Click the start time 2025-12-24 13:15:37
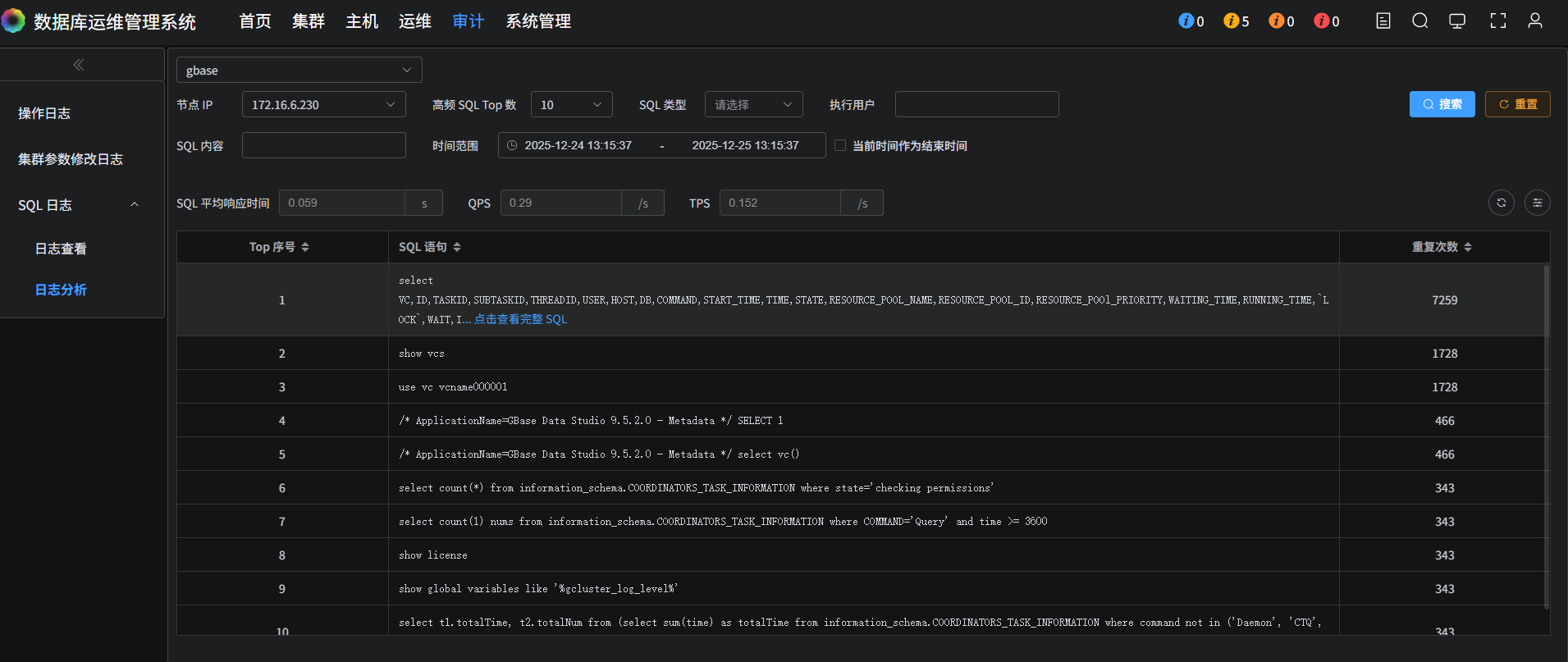Image resolution: width=1568 pixels, height=662 pixels. click(x=578, y=145)
